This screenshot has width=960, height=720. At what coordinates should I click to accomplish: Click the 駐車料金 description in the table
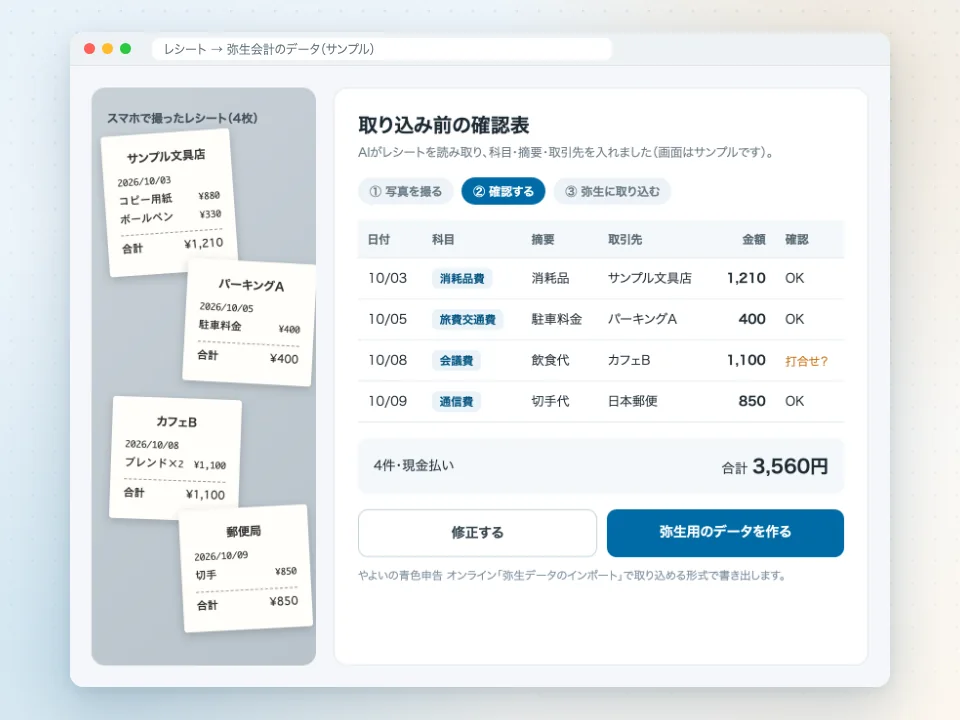coord(557,319)
